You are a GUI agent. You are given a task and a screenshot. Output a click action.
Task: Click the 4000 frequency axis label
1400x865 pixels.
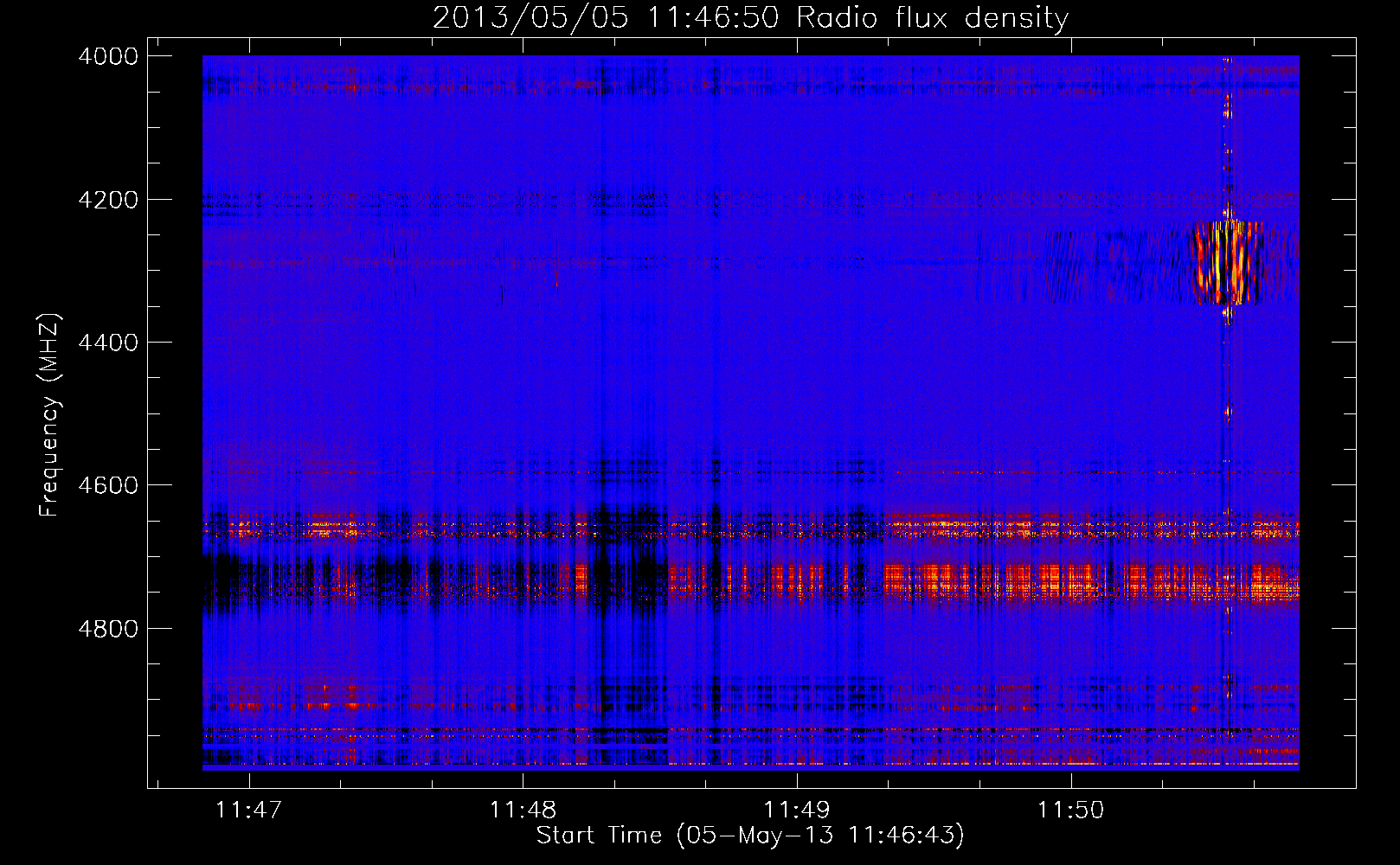[108, 56]
